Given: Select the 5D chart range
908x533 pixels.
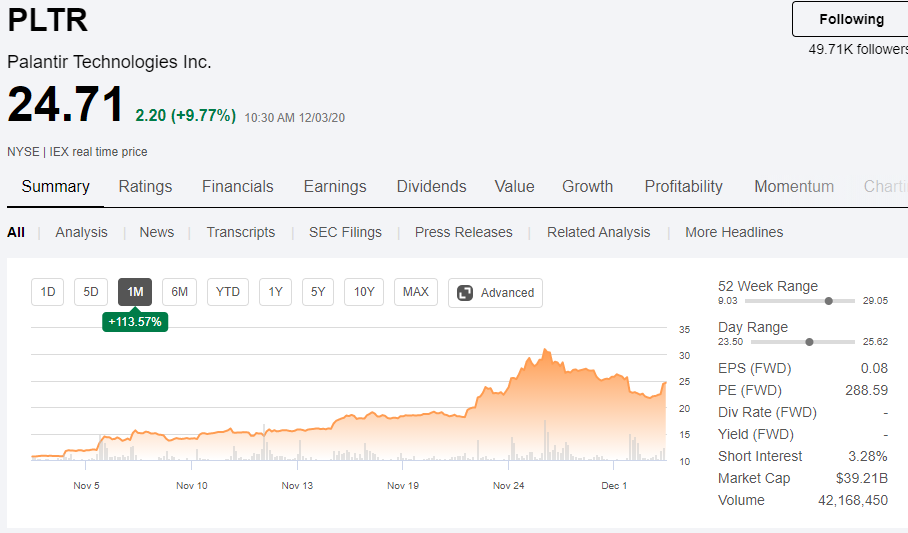Looking at the screenshot, I should (91, 292).
